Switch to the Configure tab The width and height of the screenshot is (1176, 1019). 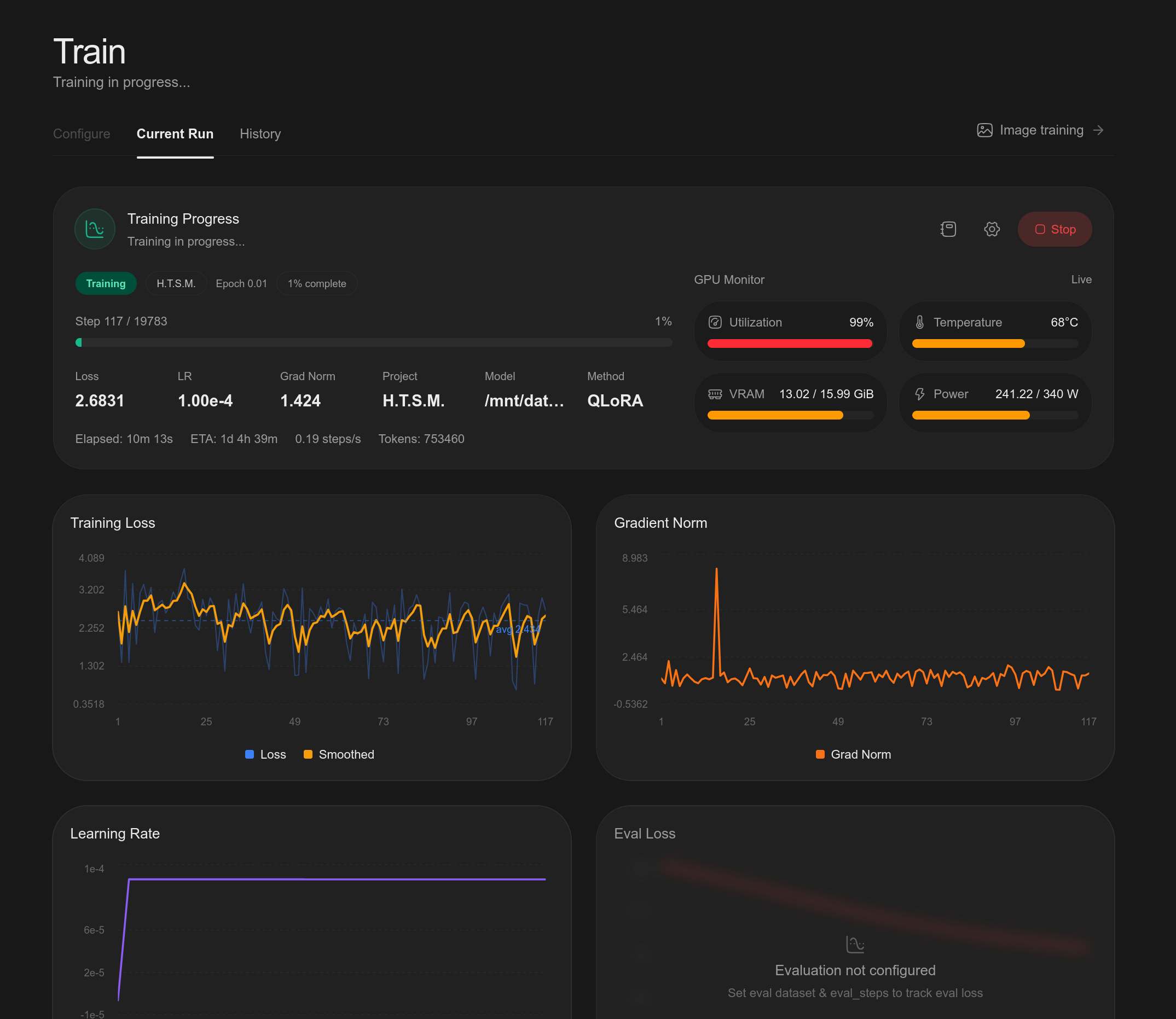click(x=82, y=133)
